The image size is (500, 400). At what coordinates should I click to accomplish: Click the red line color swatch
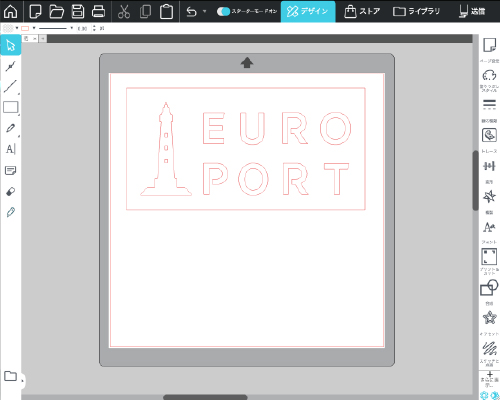[25, 28]
